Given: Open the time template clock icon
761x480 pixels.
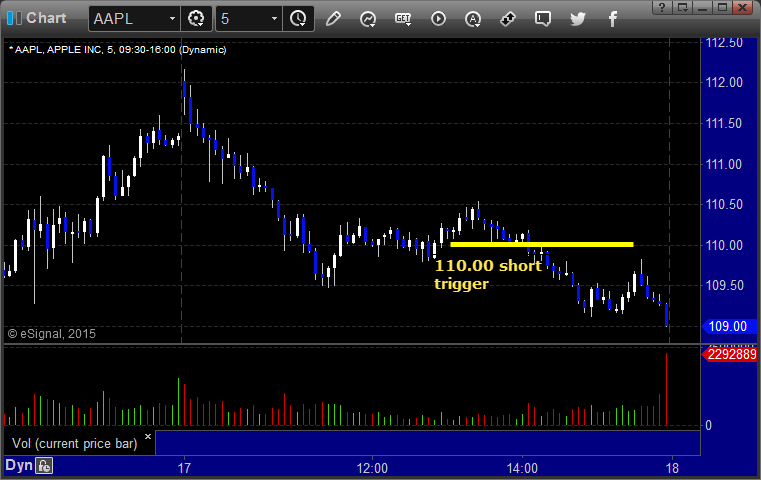Looking at the screenshot, I should point(298,19).
